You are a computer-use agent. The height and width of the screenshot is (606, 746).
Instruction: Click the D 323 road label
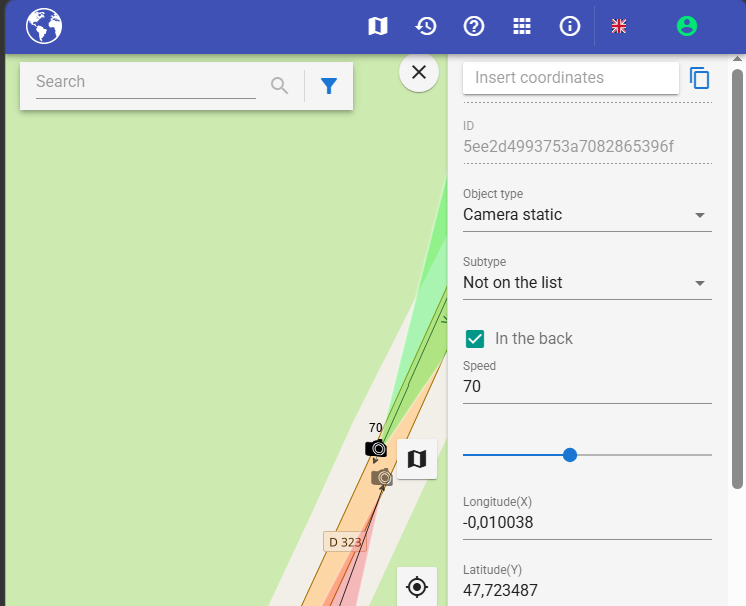coord(345,542)
